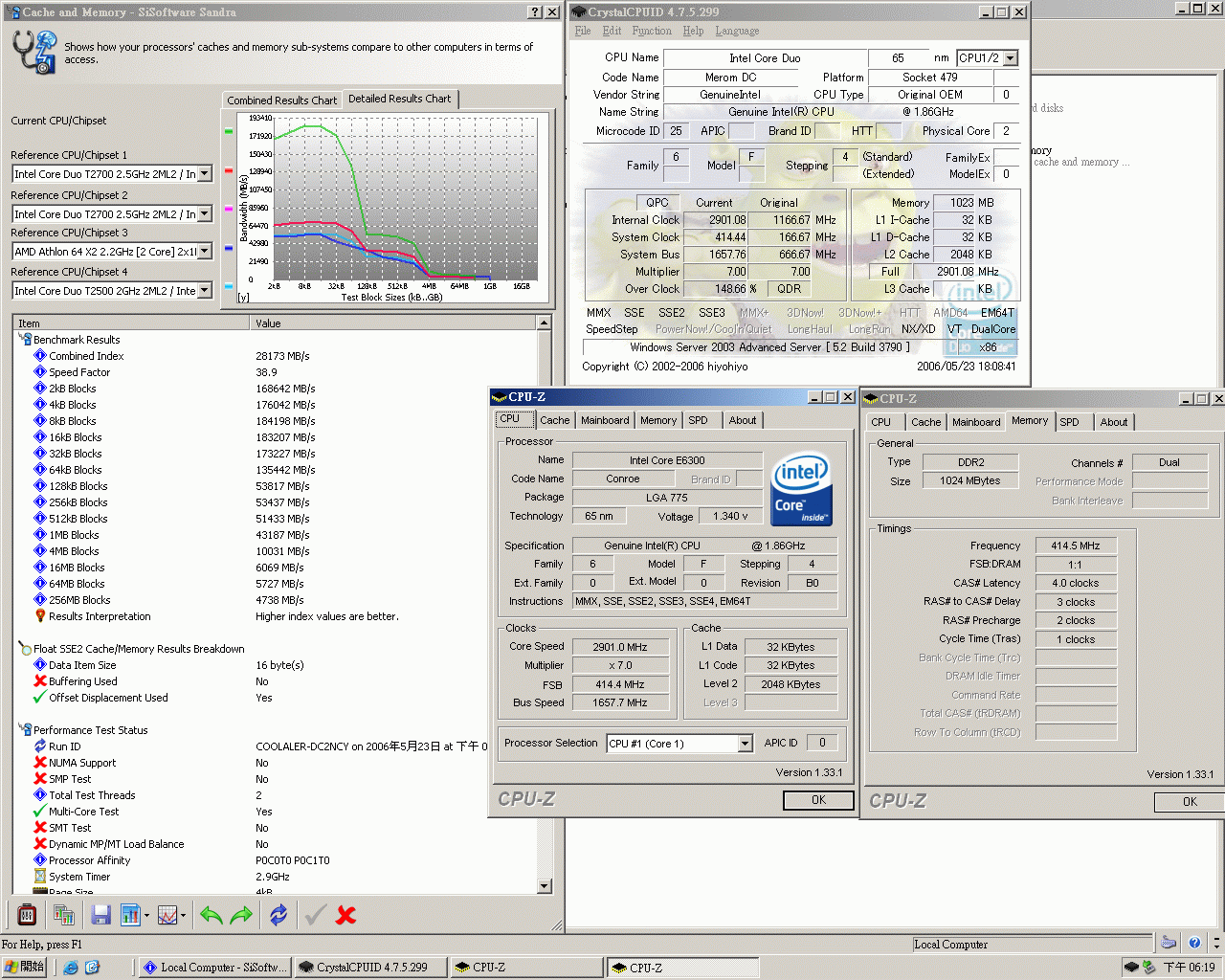
Task: Click OK in the CPU-Z memory timings window
Action: coord(1190,802)
